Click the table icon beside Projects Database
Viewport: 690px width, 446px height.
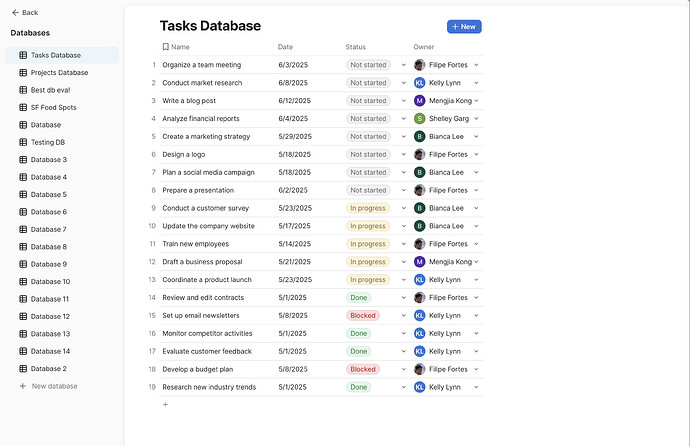click(23, 73)
